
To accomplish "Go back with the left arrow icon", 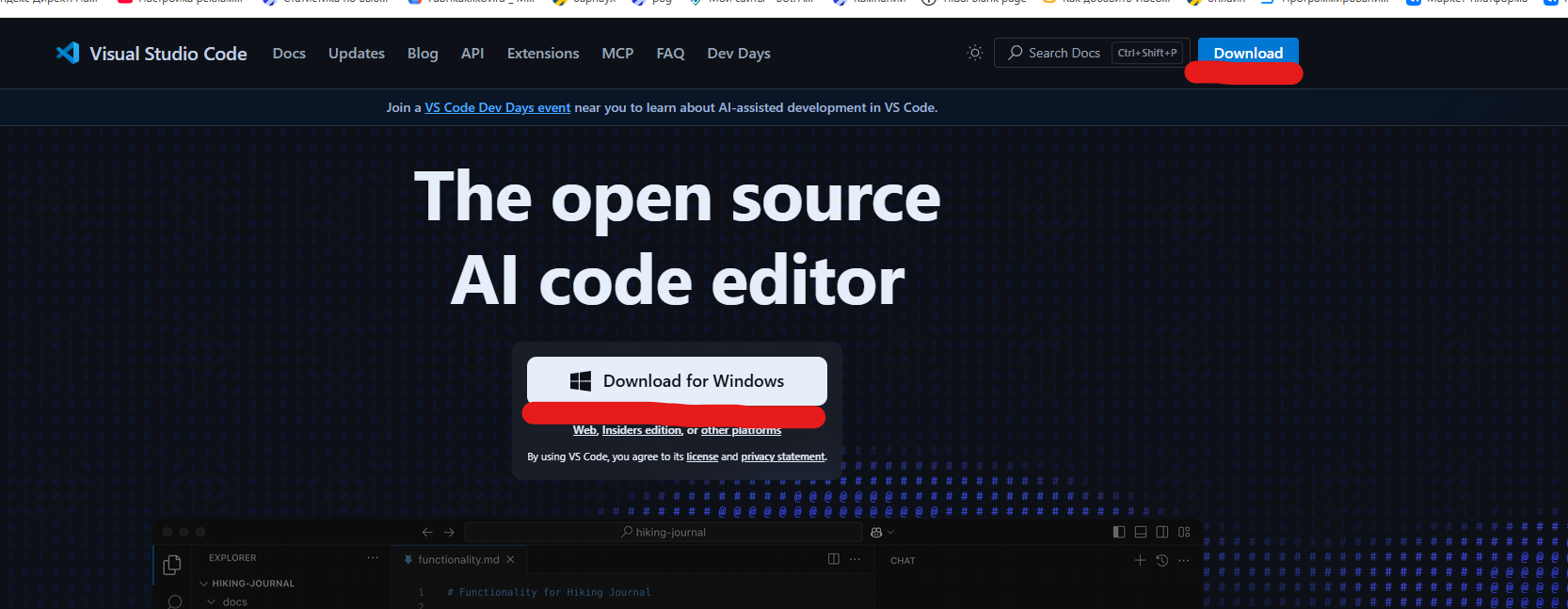I will [427, 532].
